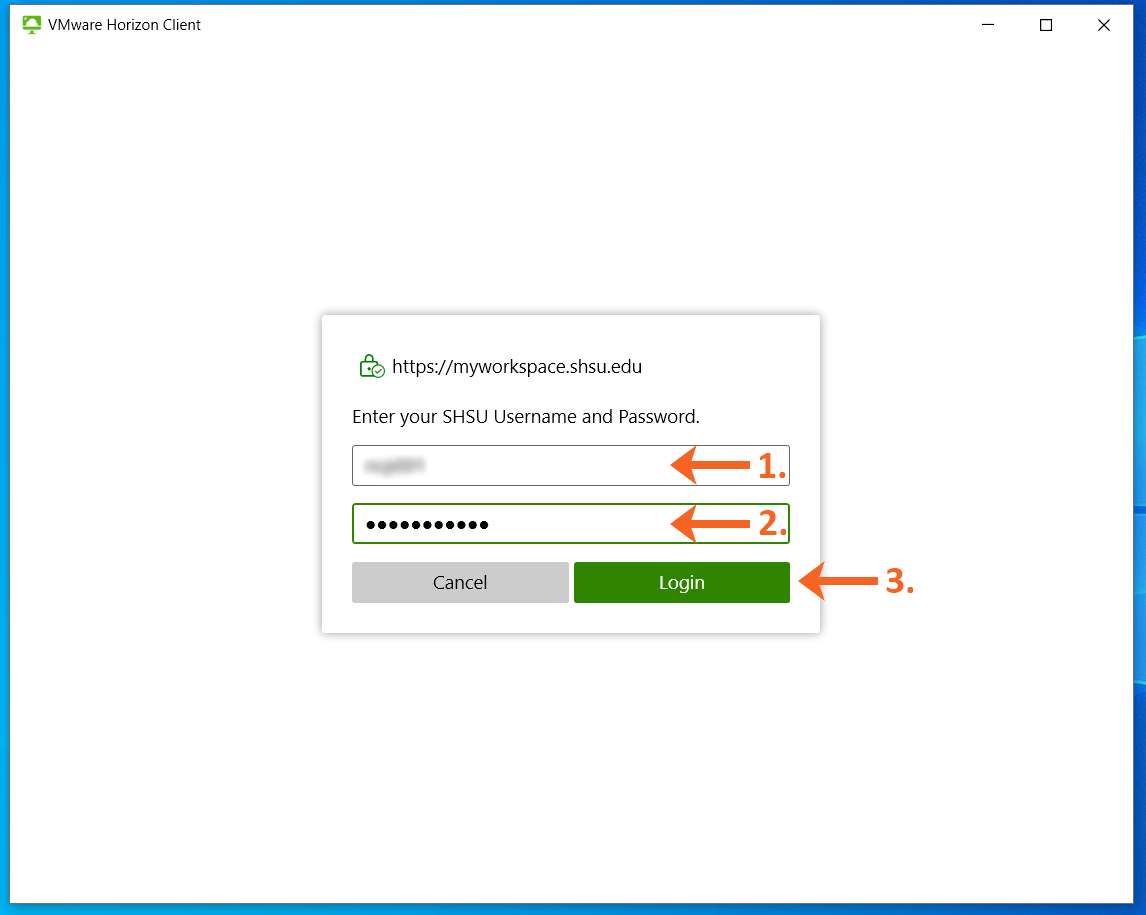Click the Cancel button on the dialog
This screenshot has height=915, width=1146.
460,582
